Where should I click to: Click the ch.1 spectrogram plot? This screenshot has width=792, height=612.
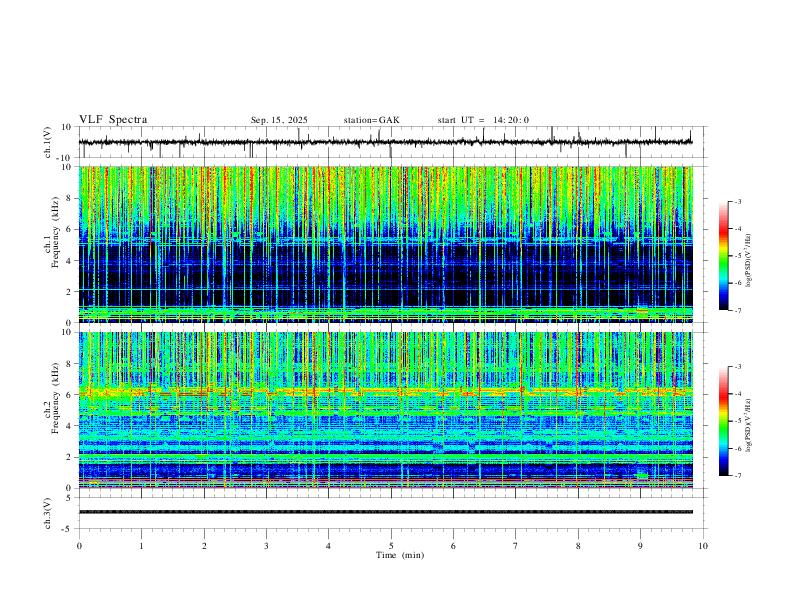[x=386, y=244]
